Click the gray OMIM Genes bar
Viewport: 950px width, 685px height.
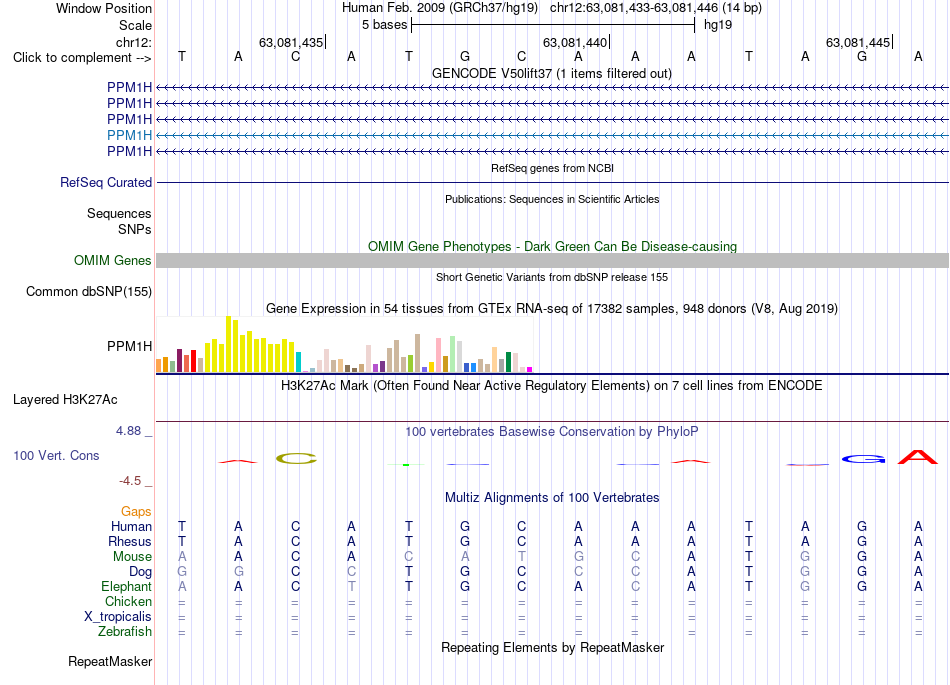pos(552,260)
